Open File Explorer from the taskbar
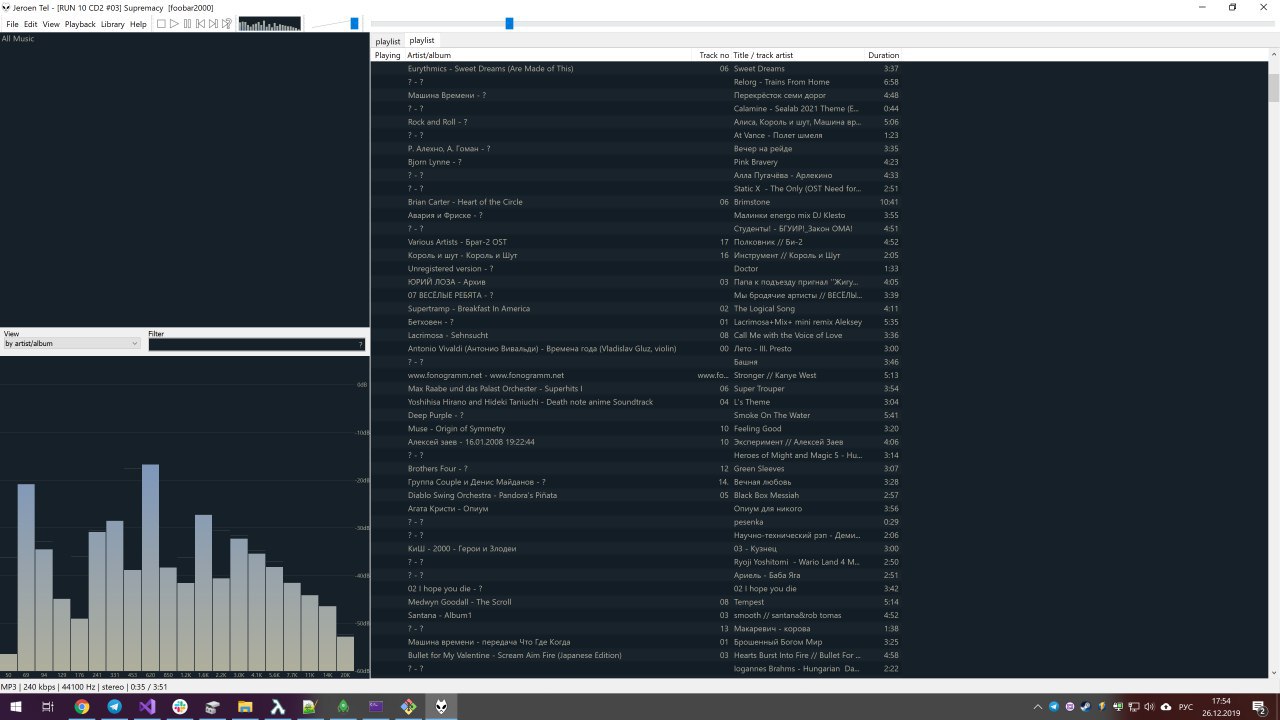Image resolution: width=1280 pixels, height=720 pixels. pyautogui.click(x=245, y=706)
